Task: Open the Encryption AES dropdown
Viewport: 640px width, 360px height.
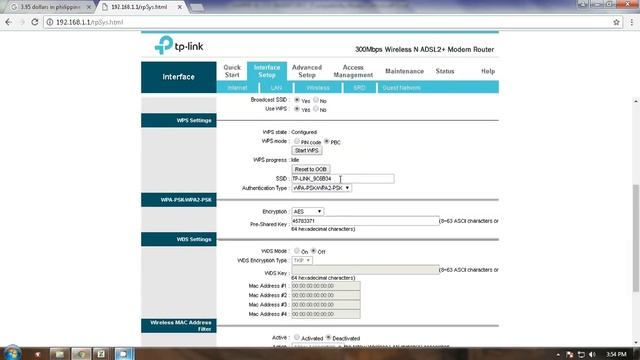Action: point(308,211)
